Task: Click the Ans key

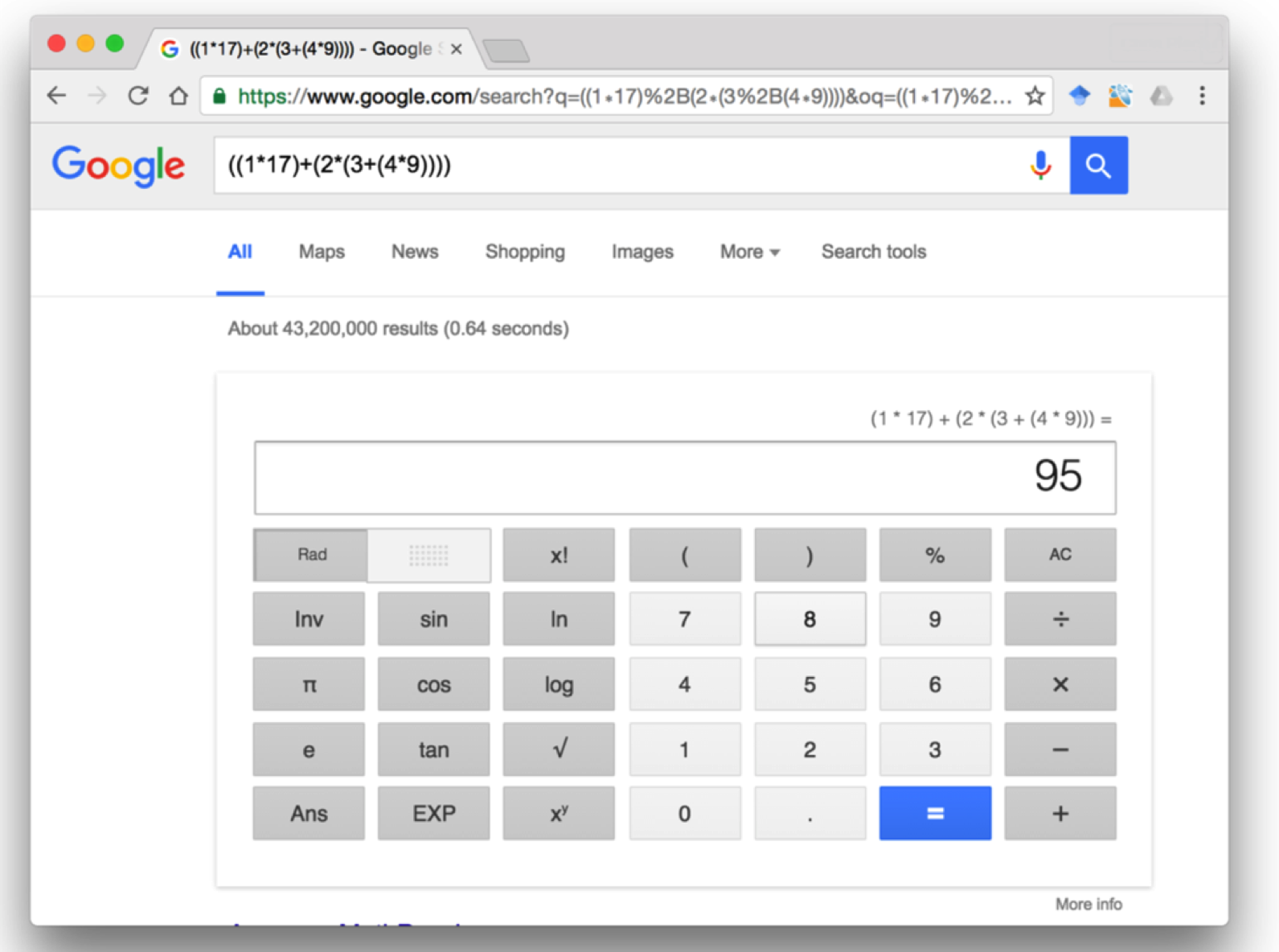Action: click(x=309, y=814)
